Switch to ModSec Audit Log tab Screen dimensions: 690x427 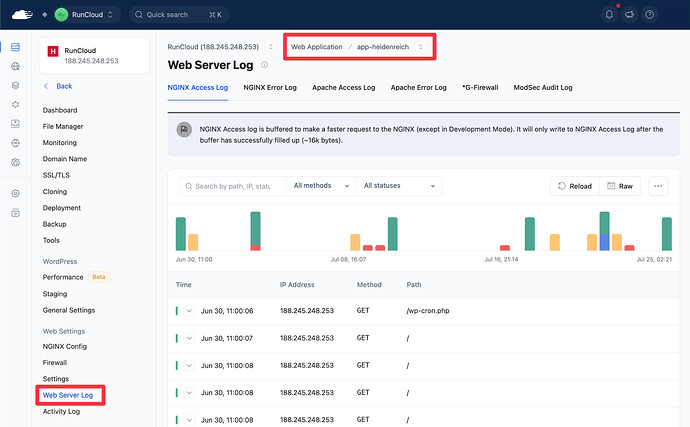pyautogui.click(x=543, y=88)
